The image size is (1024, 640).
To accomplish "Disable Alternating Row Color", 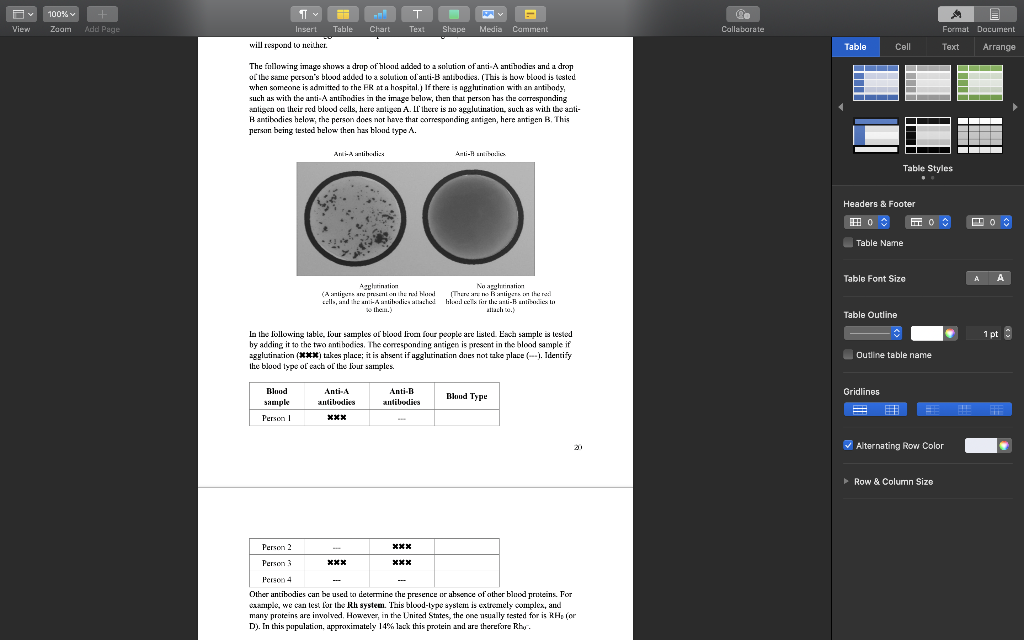I will pos(848,445).
